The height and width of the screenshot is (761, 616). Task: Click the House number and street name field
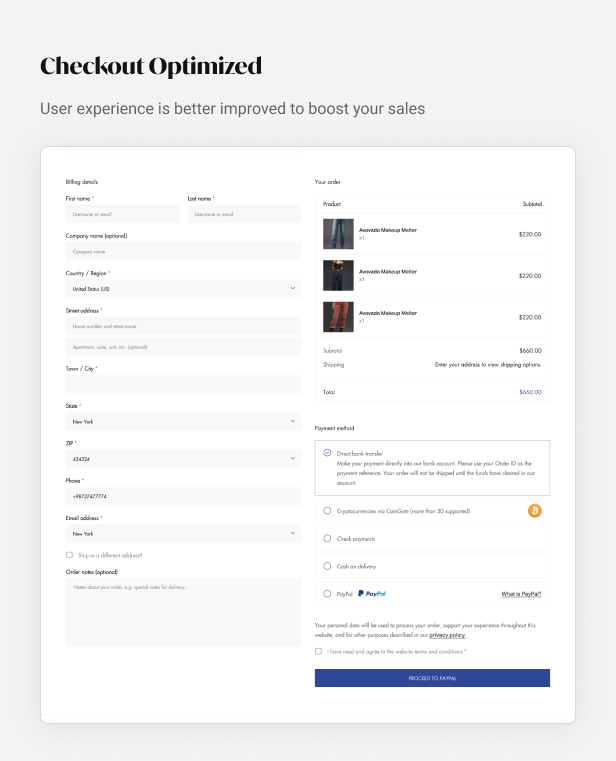183,326
